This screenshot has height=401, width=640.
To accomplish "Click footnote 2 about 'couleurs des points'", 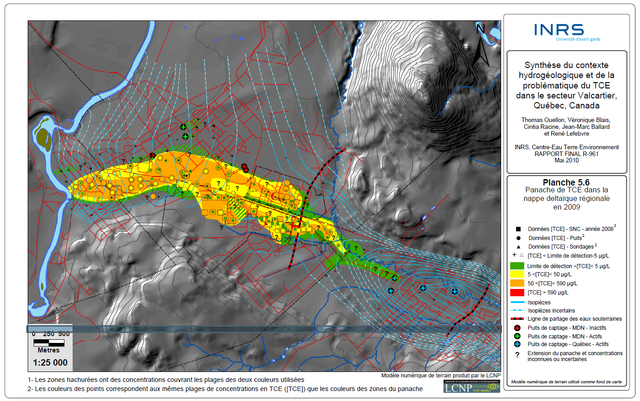I will pos(225,389).
